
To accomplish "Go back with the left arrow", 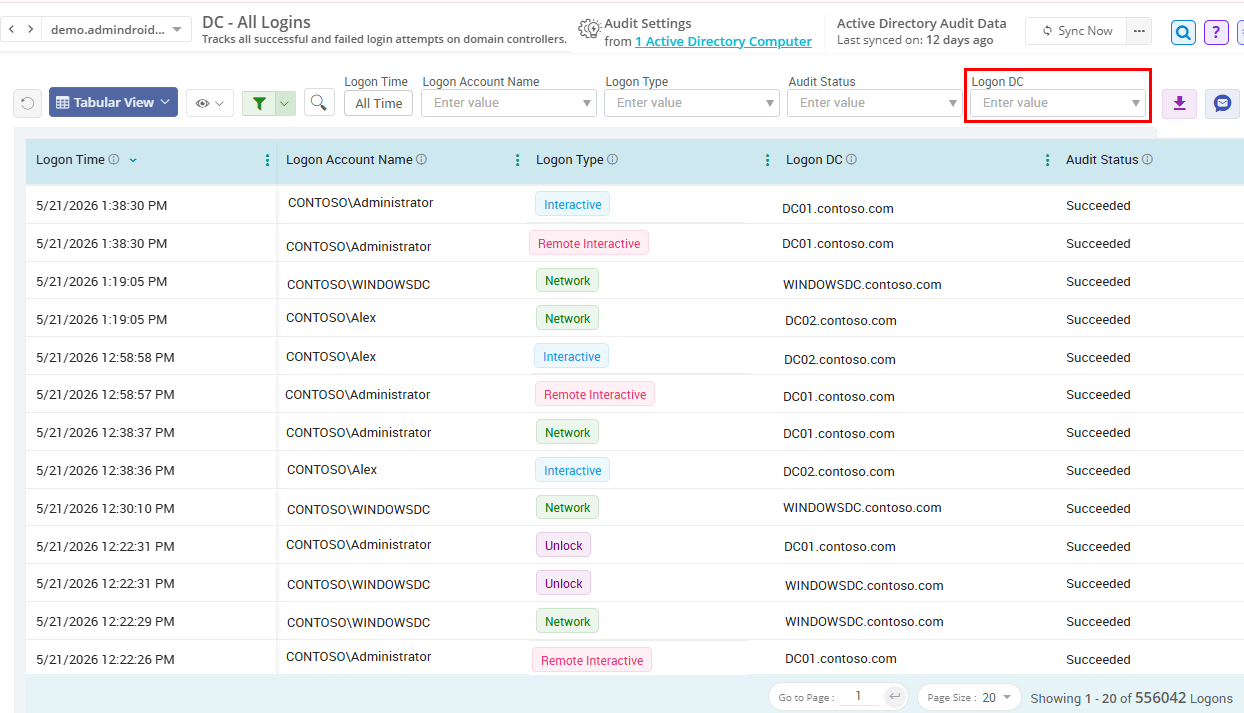I will pos(11,30).
